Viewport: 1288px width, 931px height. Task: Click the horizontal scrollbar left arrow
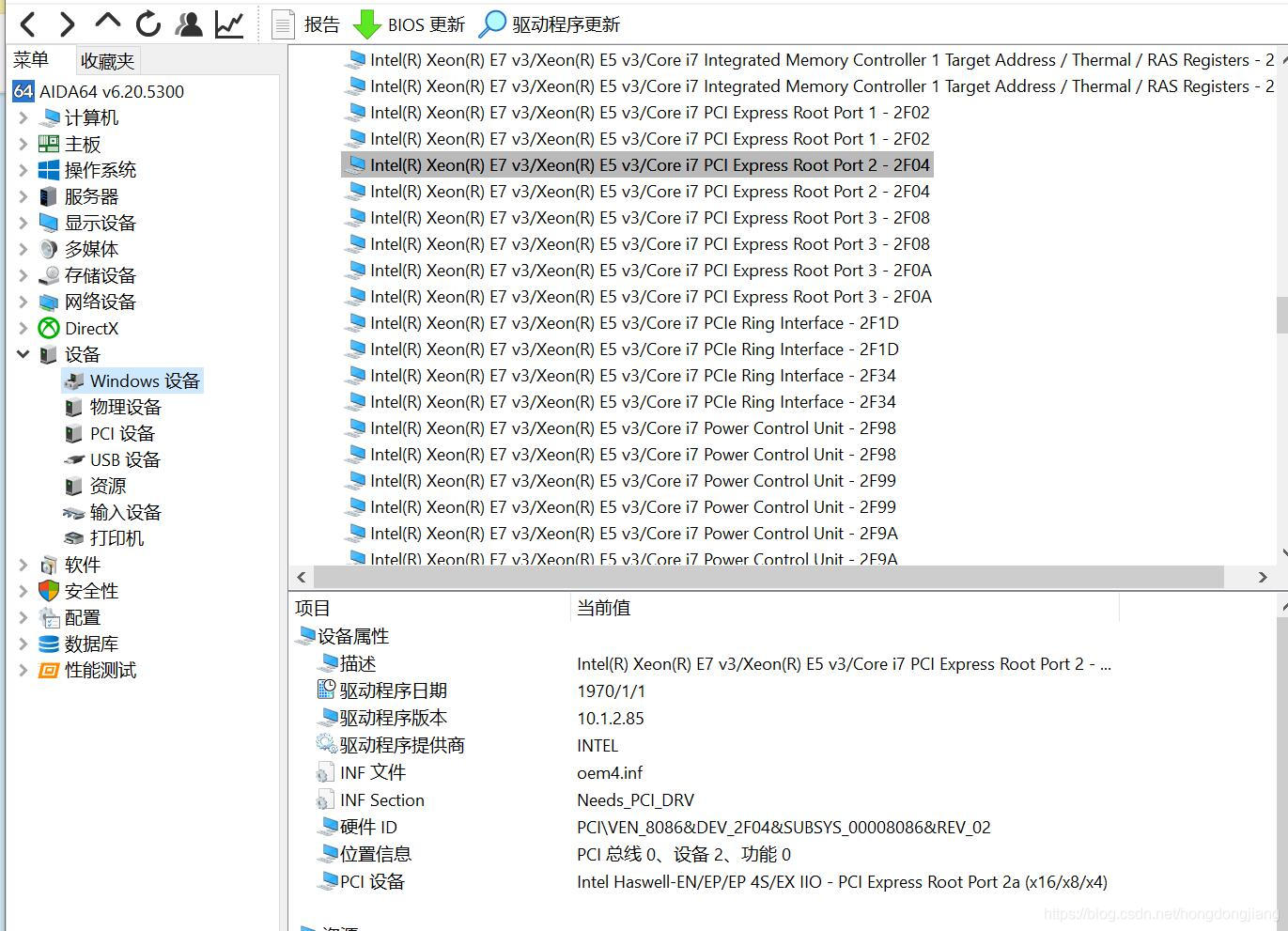(x=301, y=577)
